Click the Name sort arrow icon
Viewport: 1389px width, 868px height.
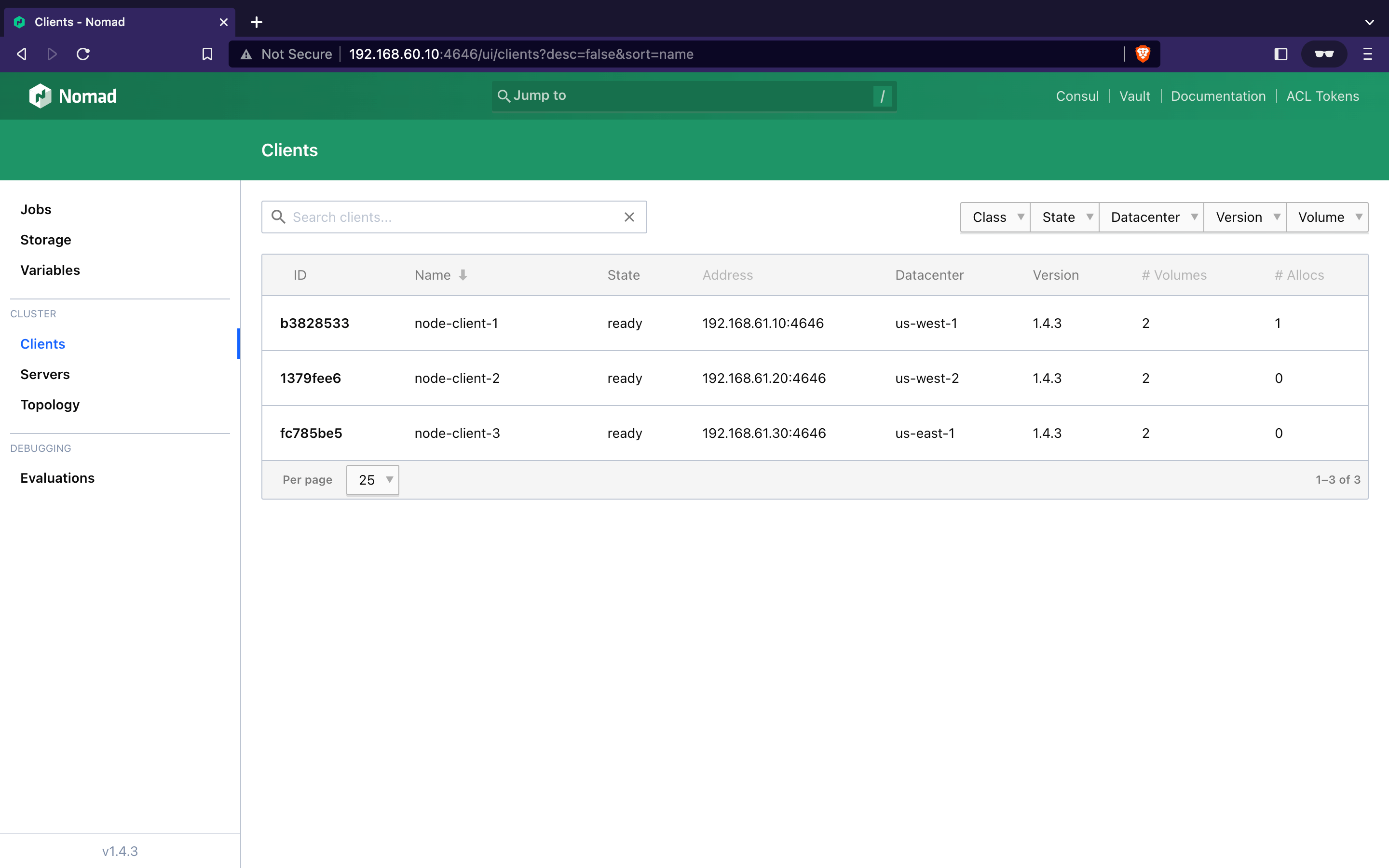pos(463,275)
